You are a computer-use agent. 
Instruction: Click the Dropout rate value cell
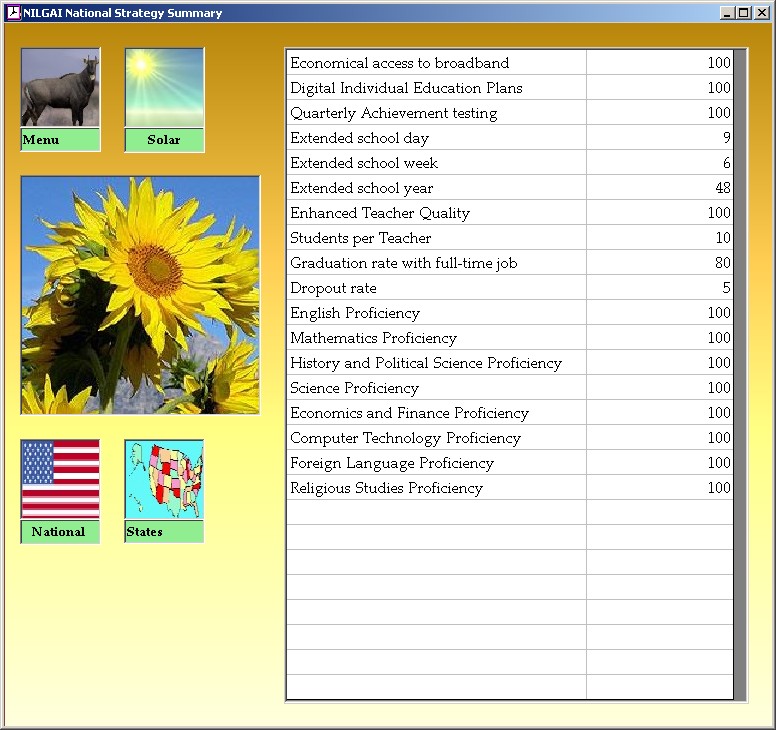coord(659,288)
